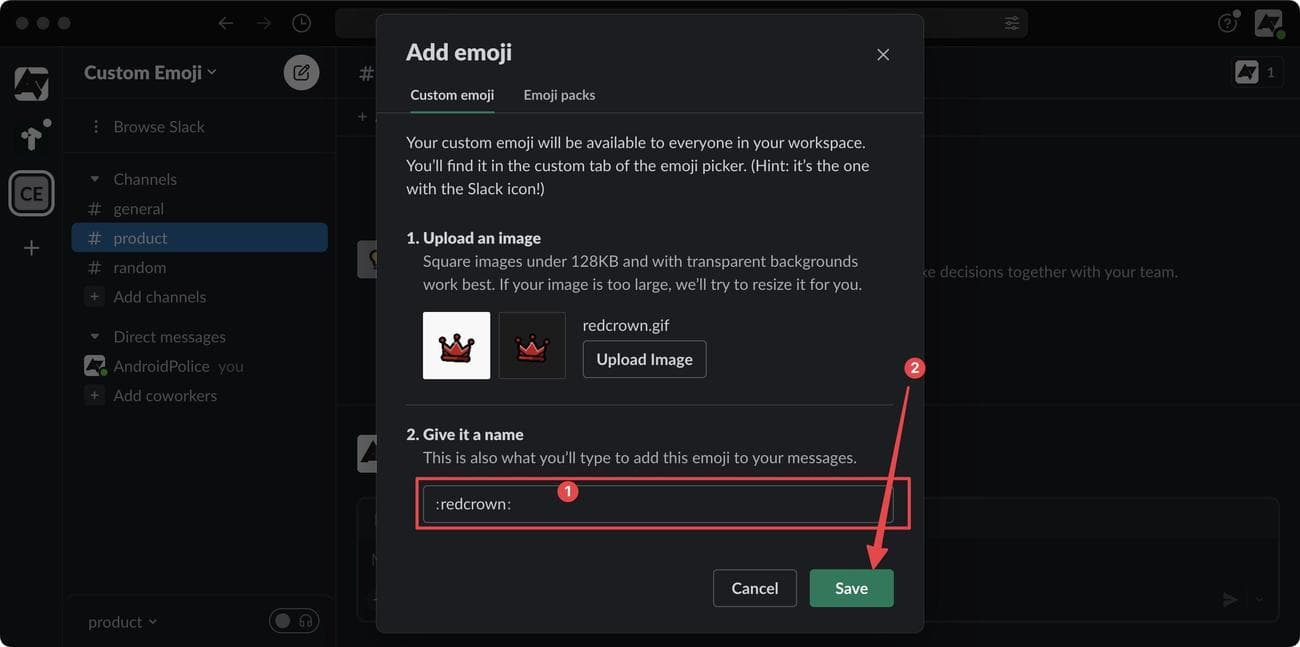The width and height of the screenshot is (1300, 647).
Task: Select the Custom emoji tab
Action: pos(451,95)
